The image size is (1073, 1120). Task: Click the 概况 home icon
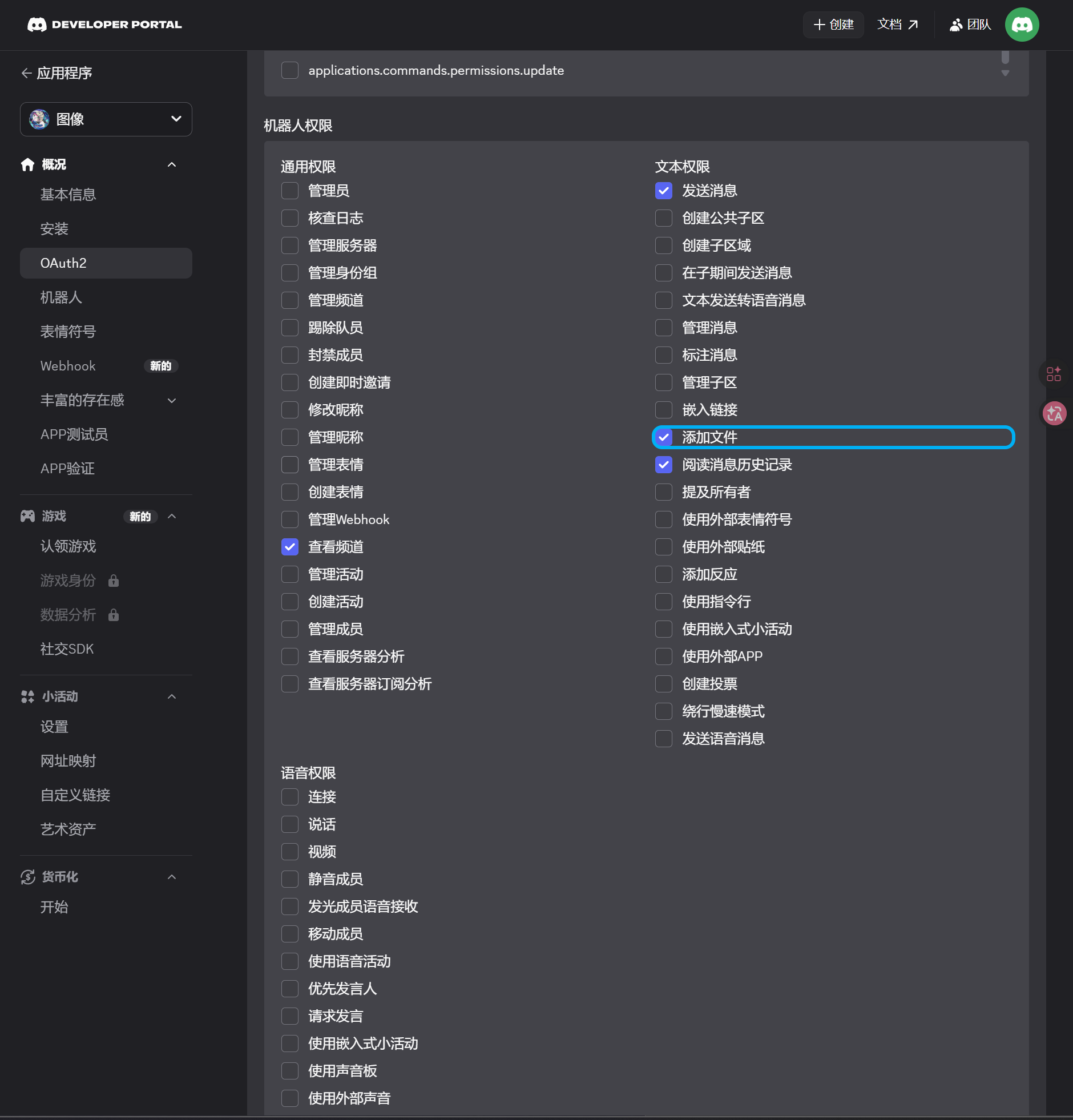[27, 164]
